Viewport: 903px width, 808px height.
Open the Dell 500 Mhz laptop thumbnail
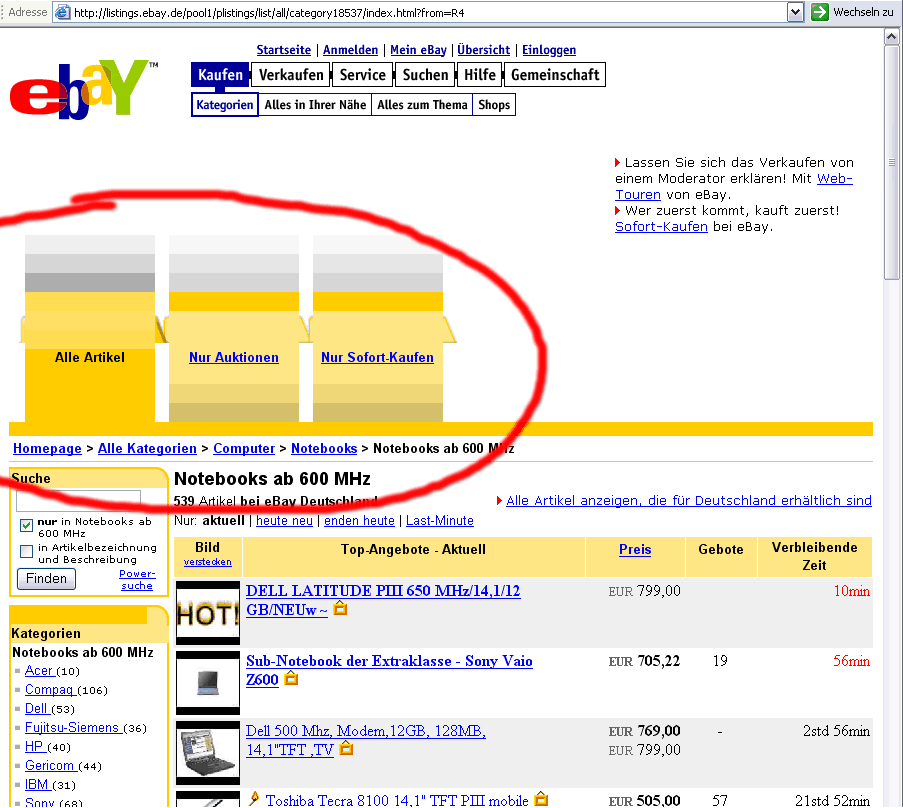(x=207, y=753)
